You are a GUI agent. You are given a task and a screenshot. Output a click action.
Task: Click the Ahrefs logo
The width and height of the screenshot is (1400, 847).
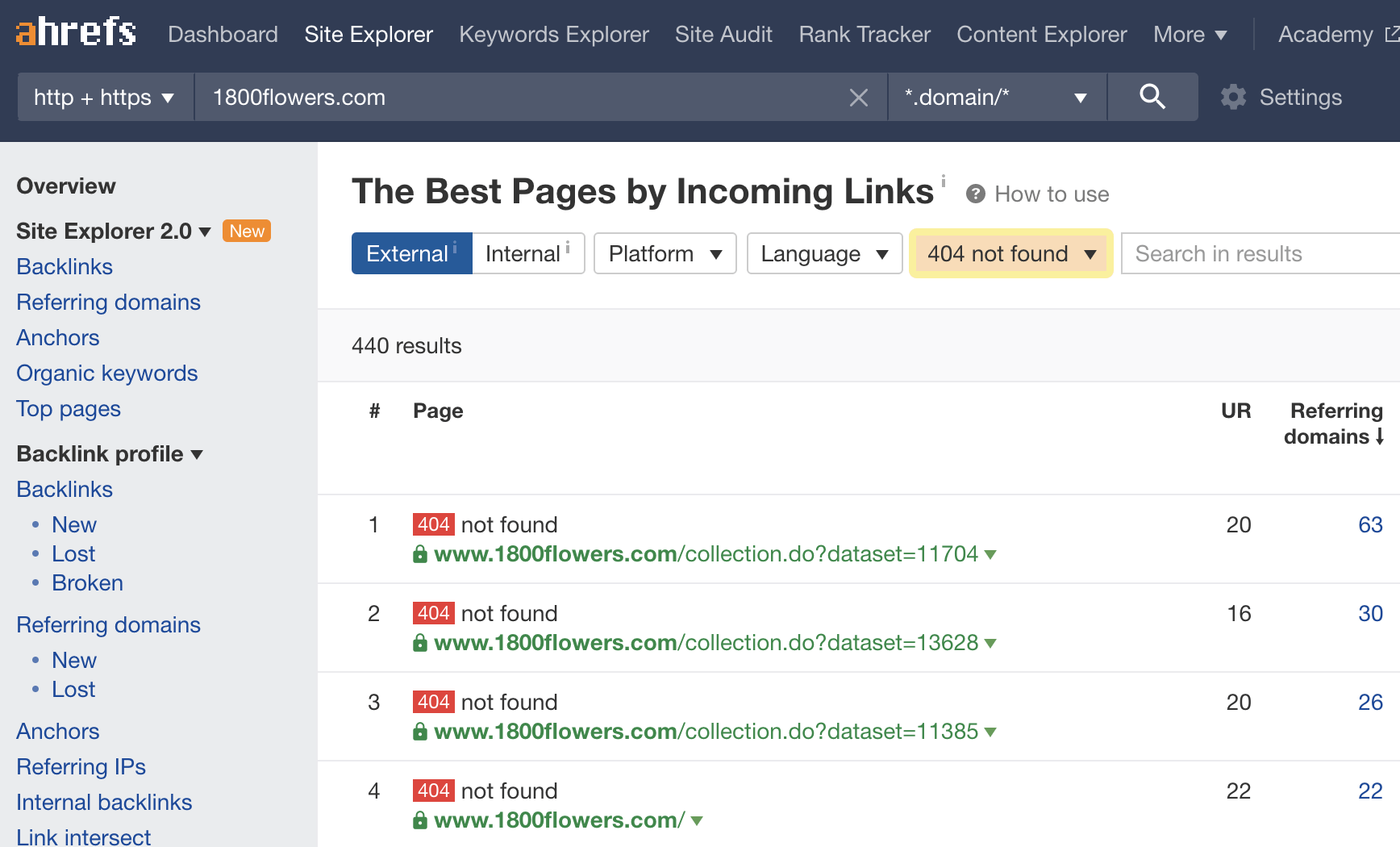point(76,33)
